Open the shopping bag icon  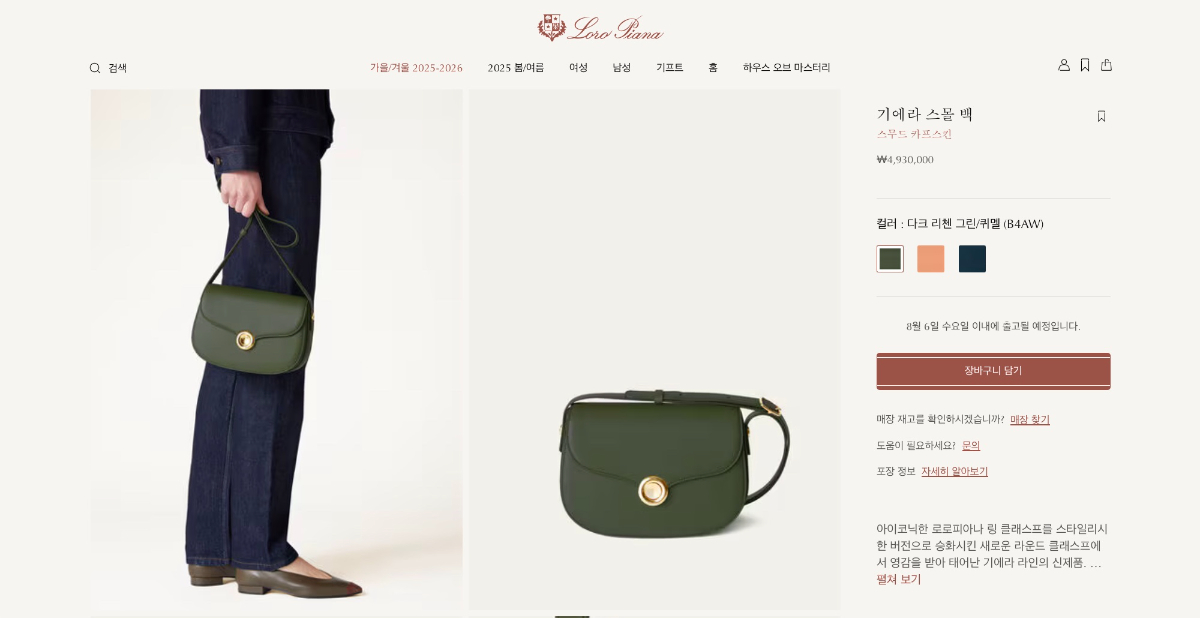point(1106,65)
